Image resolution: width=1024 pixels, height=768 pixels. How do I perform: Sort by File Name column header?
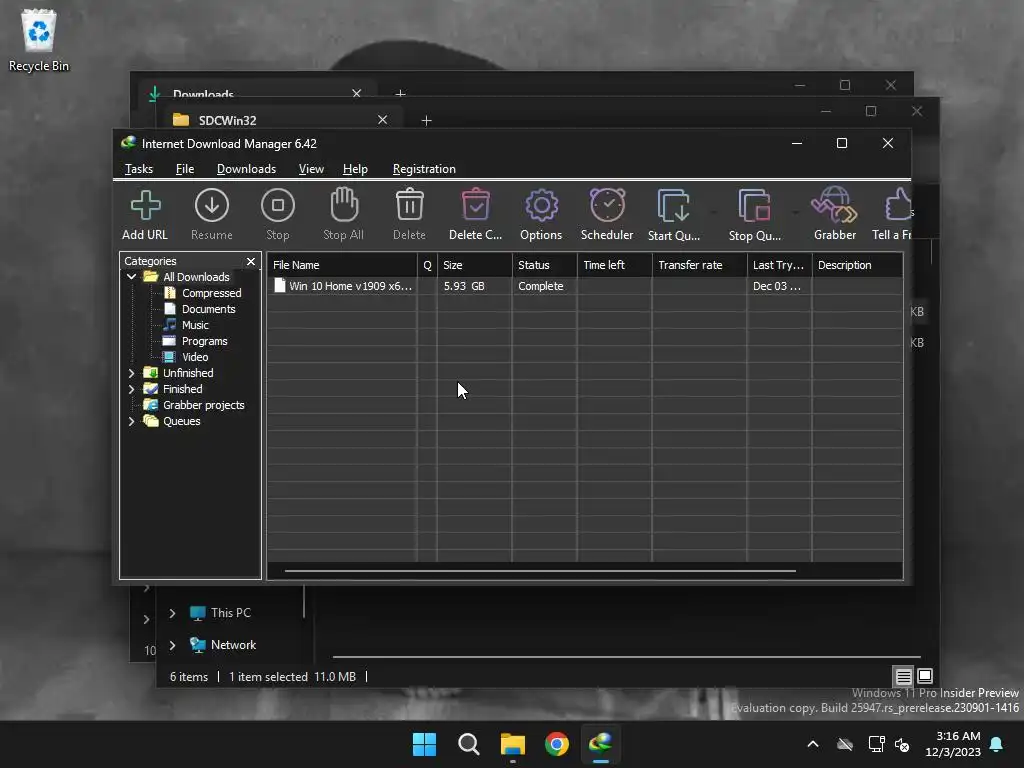pos(342,265)
